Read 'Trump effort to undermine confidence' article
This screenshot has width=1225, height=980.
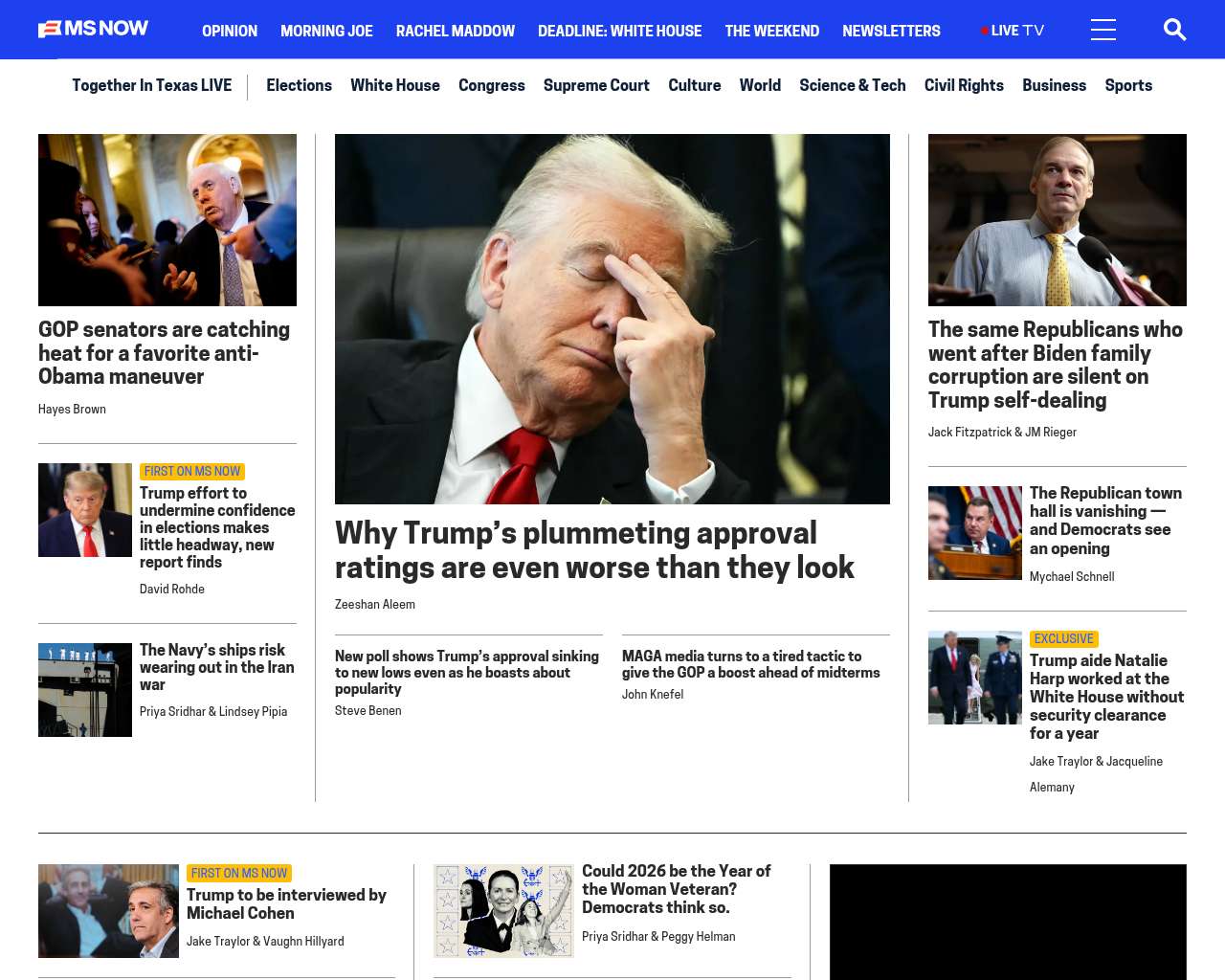217,527
